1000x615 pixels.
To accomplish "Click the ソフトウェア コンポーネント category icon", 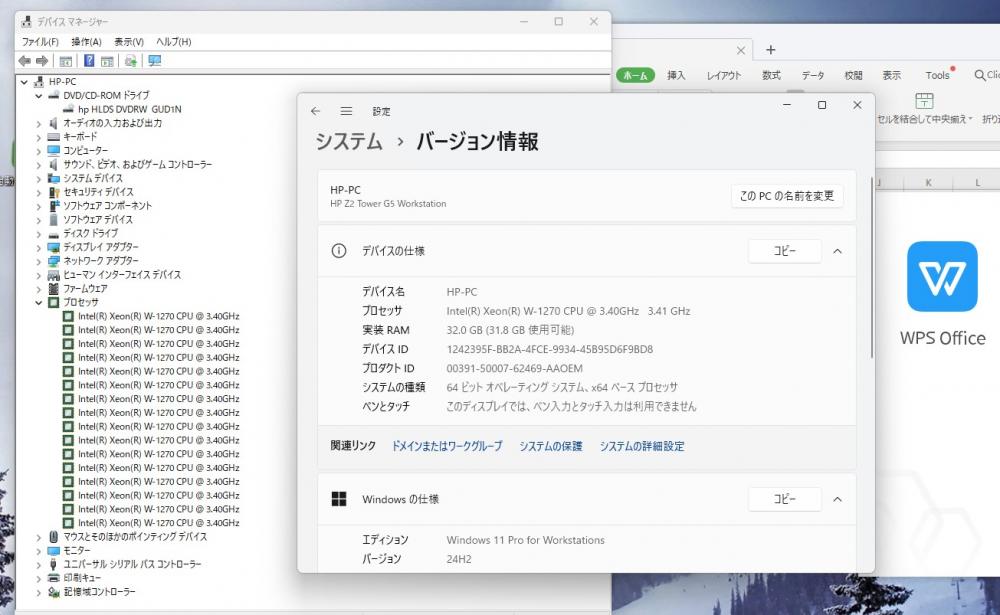I will point(54,205).
